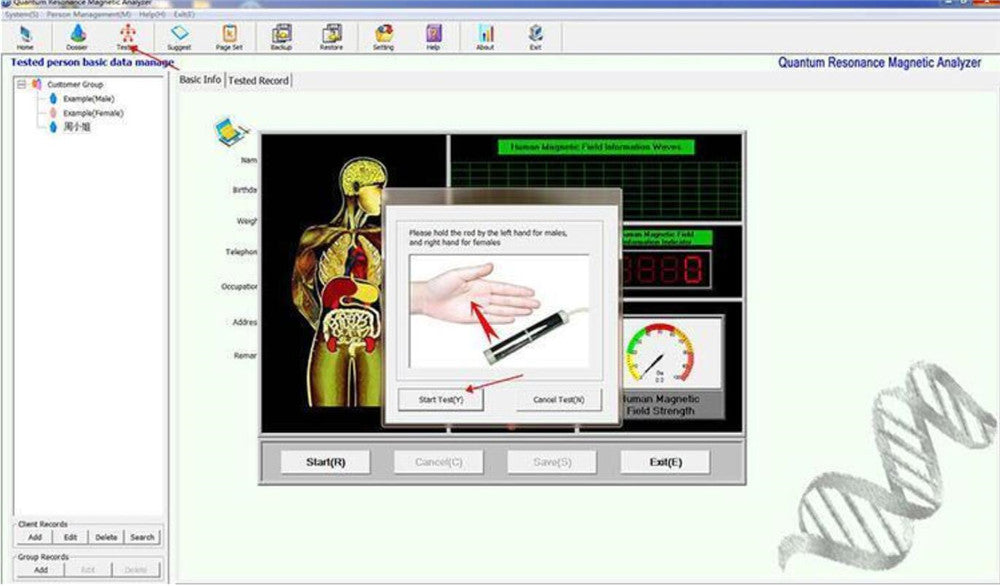
Task: Switch to the Tested Record tab
Action: click(x=258, y=80)
